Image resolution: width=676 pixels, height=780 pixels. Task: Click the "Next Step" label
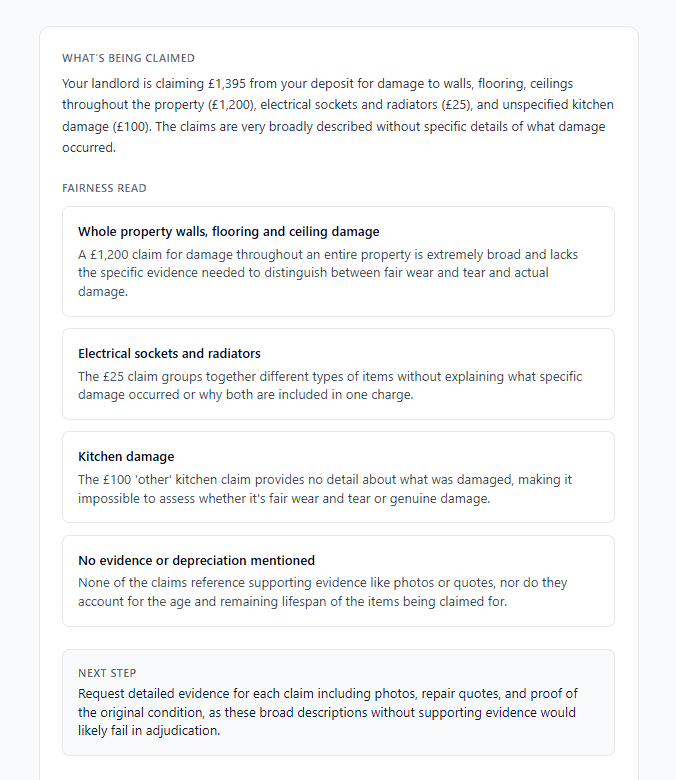click(107, 673)
